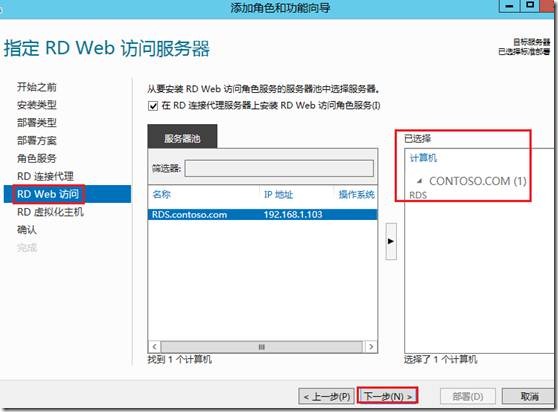Go to 安装类型 wizard step
Image resolution: width=558 pixels, height=412 pixels.
pos(37,105)
